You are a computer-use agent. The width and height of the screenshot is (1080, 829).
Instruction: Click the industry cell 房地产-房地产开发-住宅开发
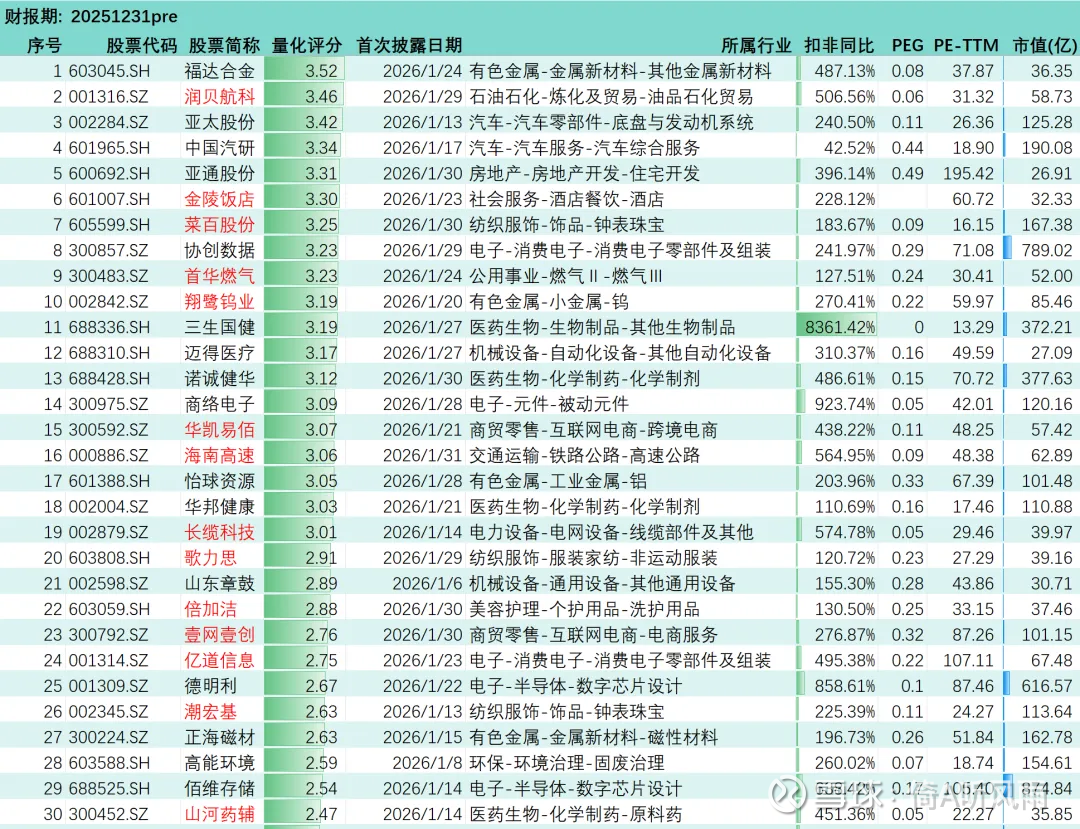click(584, 174)
